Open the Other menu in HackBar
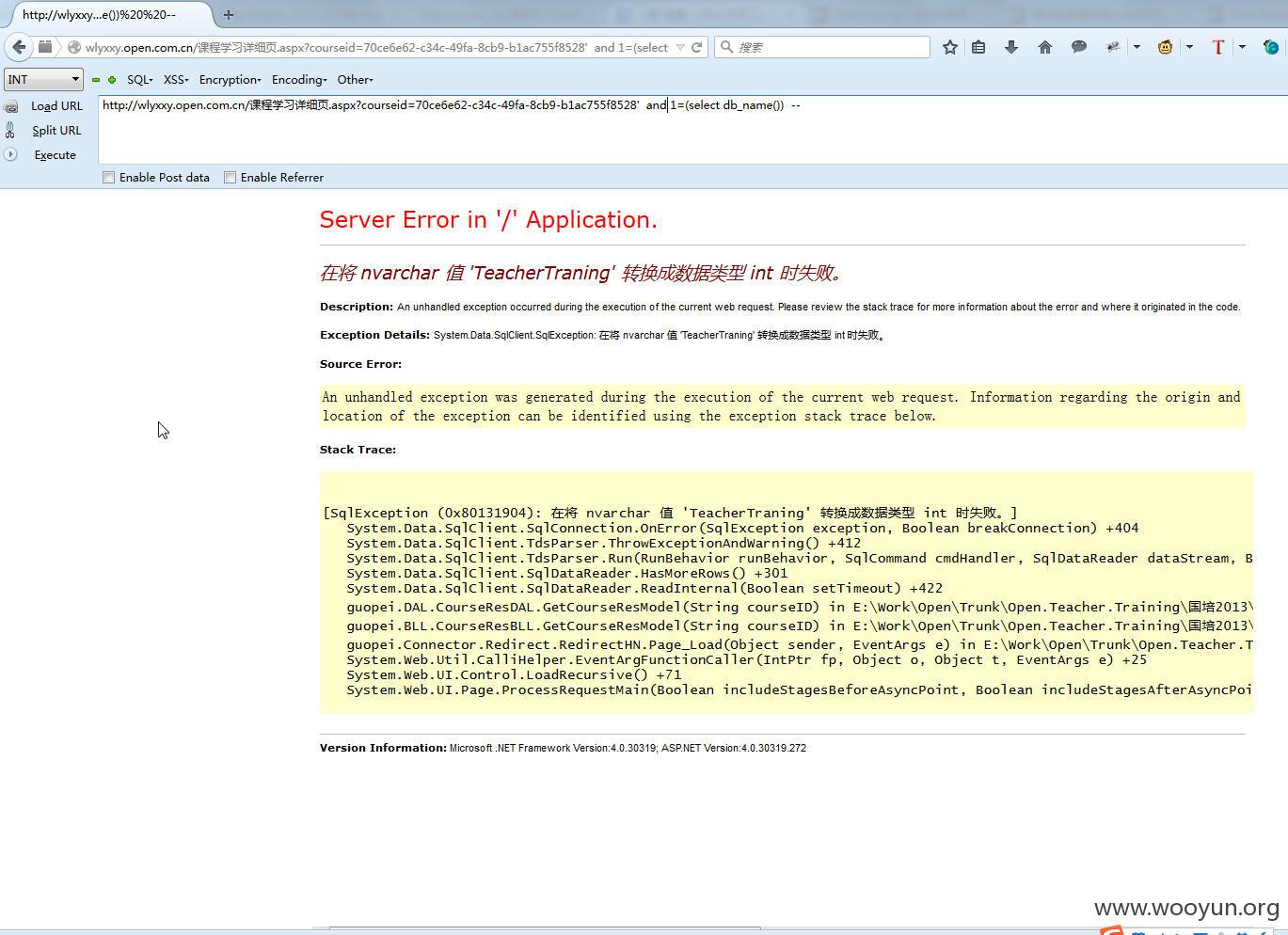 (x=355, y=80)
